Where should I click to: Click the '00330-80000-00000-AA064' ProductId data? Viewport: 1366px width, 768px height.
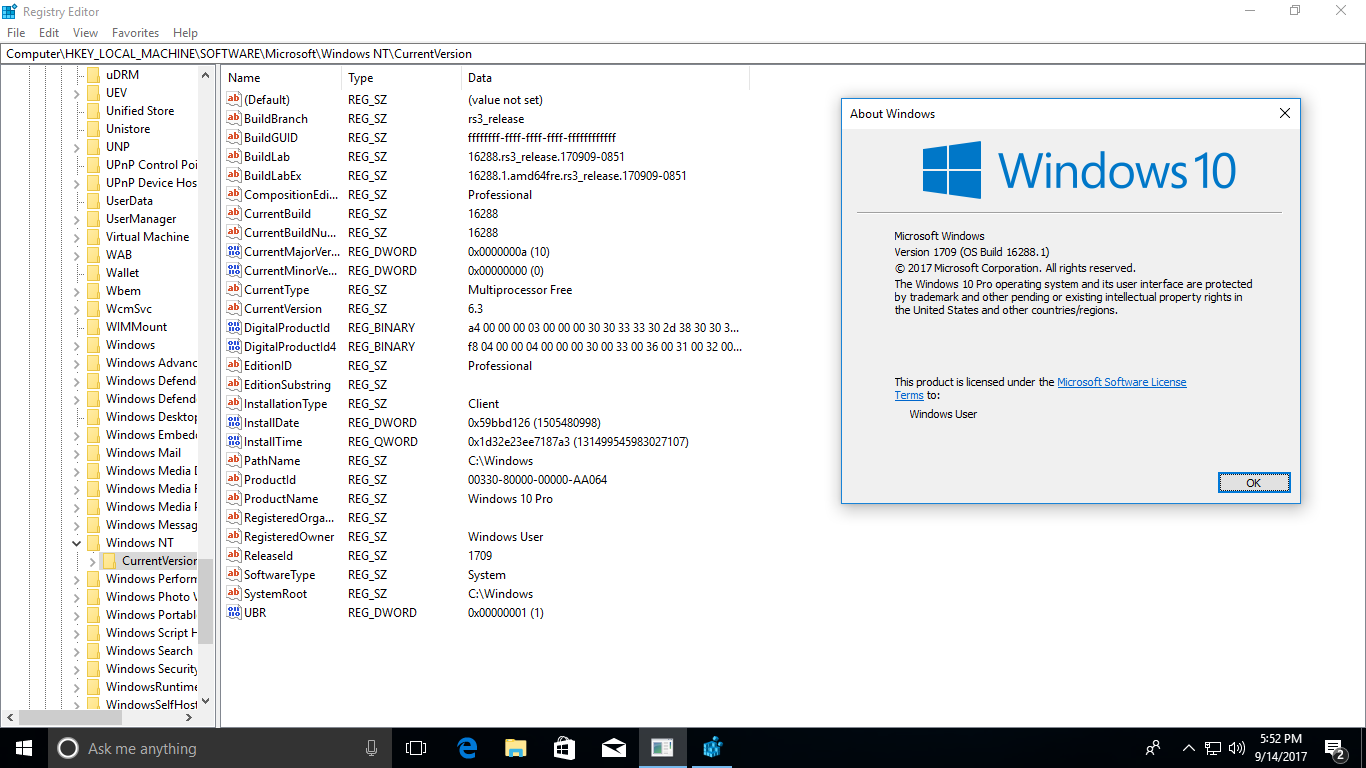537,480
